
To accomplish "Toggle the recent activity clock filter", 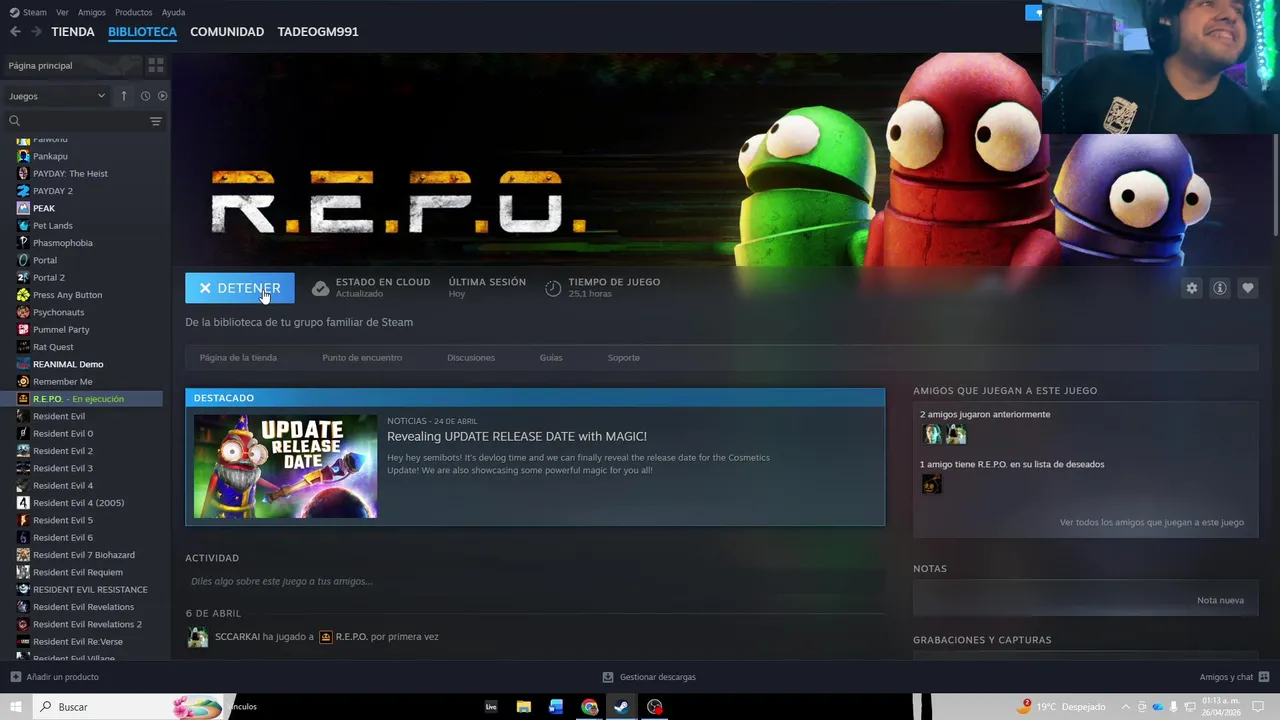I will click(x=145, y=96).
